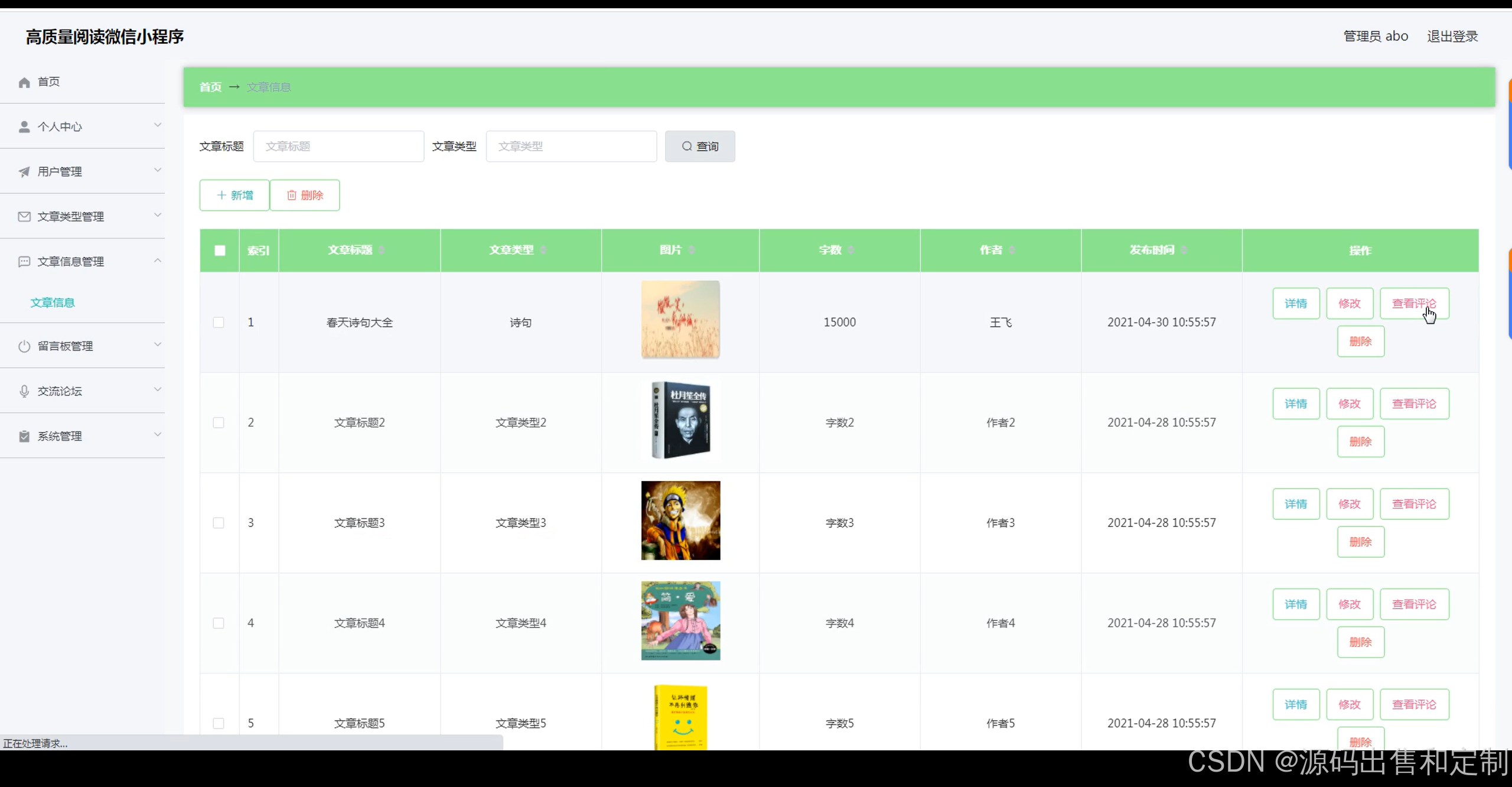The width and height of the screenshot is (1512, 787).
Task: Click the paper-plane icon beside 用户管理
Action: (x=24, y=172)
